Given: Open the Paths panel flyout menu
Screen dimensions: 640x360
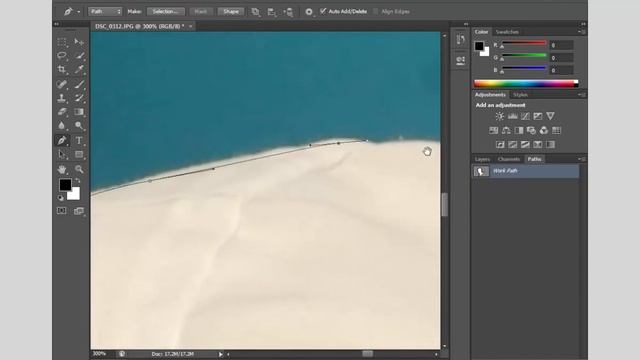Looking at the screenshot, I should coord(582,159).
